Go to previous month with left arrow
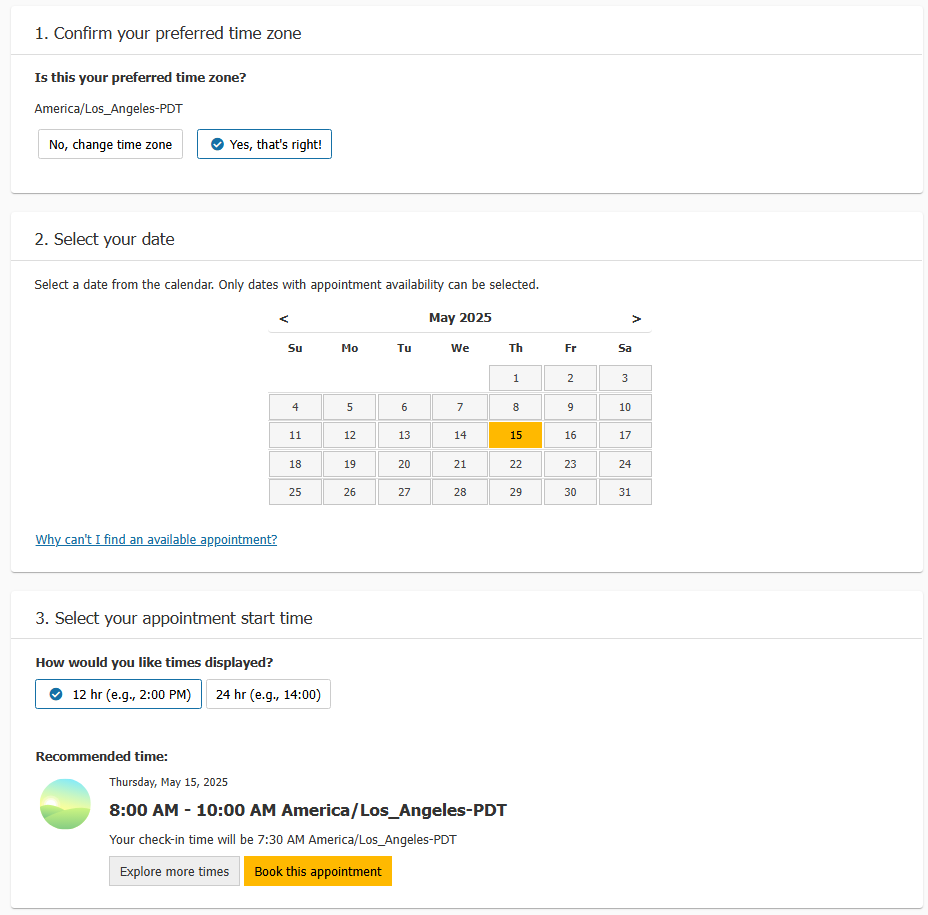928x915 pixels. coord(284,319)
